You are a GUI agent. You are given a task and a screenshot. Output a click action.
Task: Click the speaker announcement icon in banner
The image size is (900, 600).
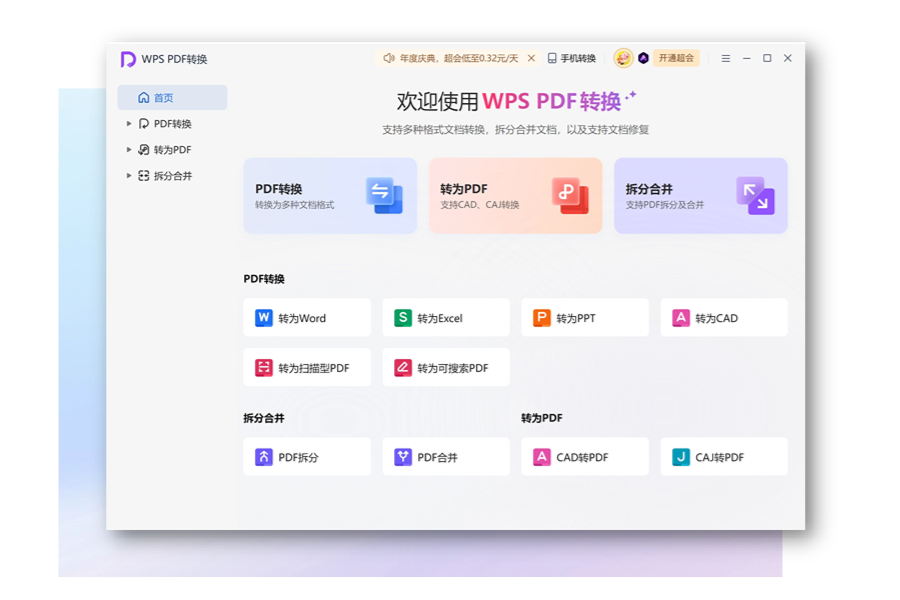389,58
